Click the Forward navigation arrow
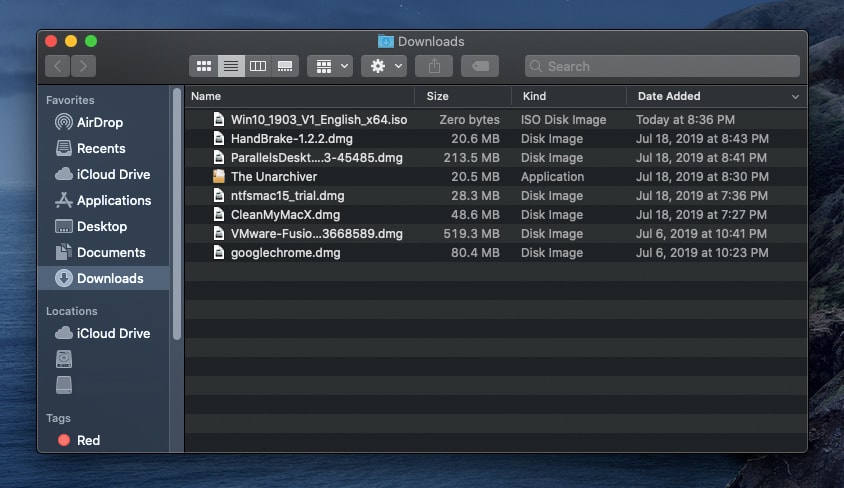The image size is (844, 488). point(84,66)
